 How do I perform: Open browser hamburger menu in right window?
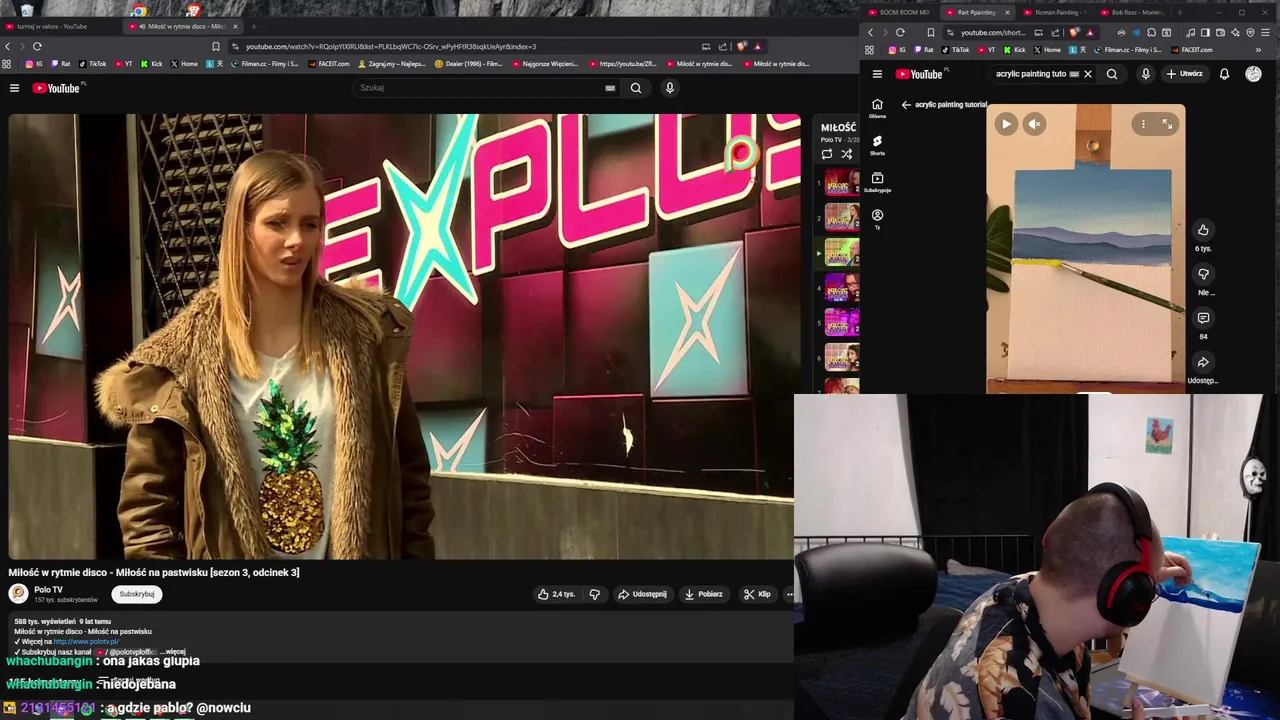[1266, 32]
